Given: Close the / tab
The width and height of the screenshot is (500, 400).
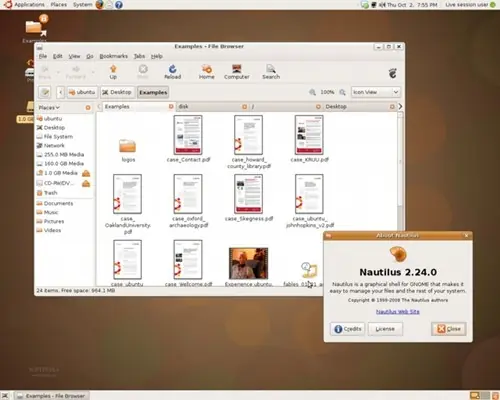Looking at the screenshot, I should [x=318, y=107].
